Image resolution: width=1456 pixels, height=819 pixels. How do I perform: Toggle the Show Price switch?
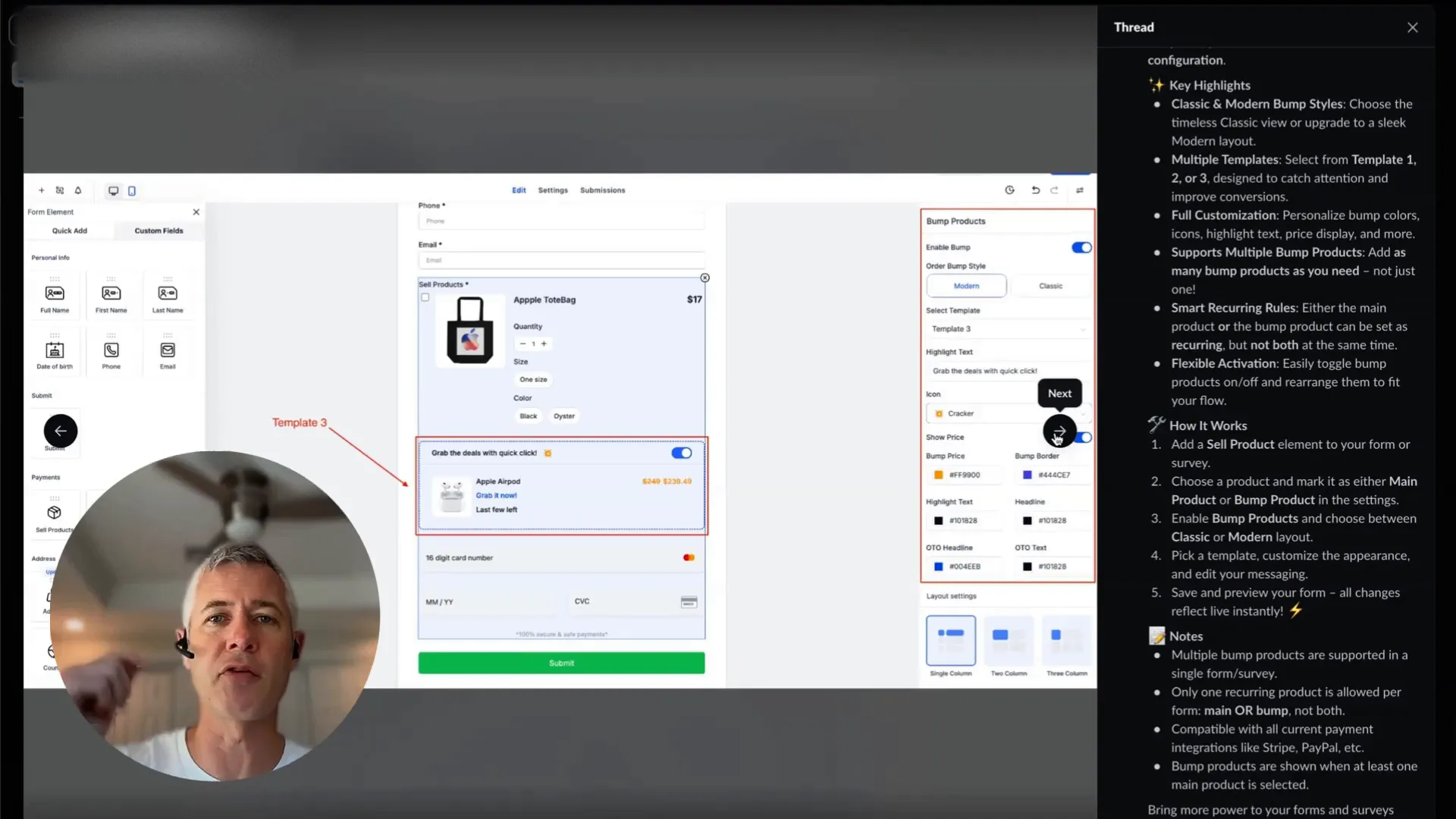point(1085,438)
